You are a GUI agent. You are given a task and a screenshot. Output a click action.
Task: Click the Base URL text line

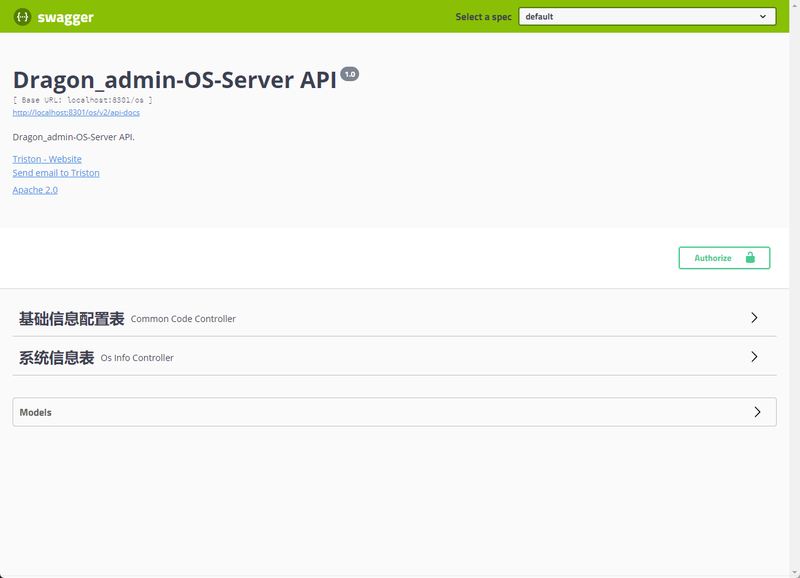83,100
